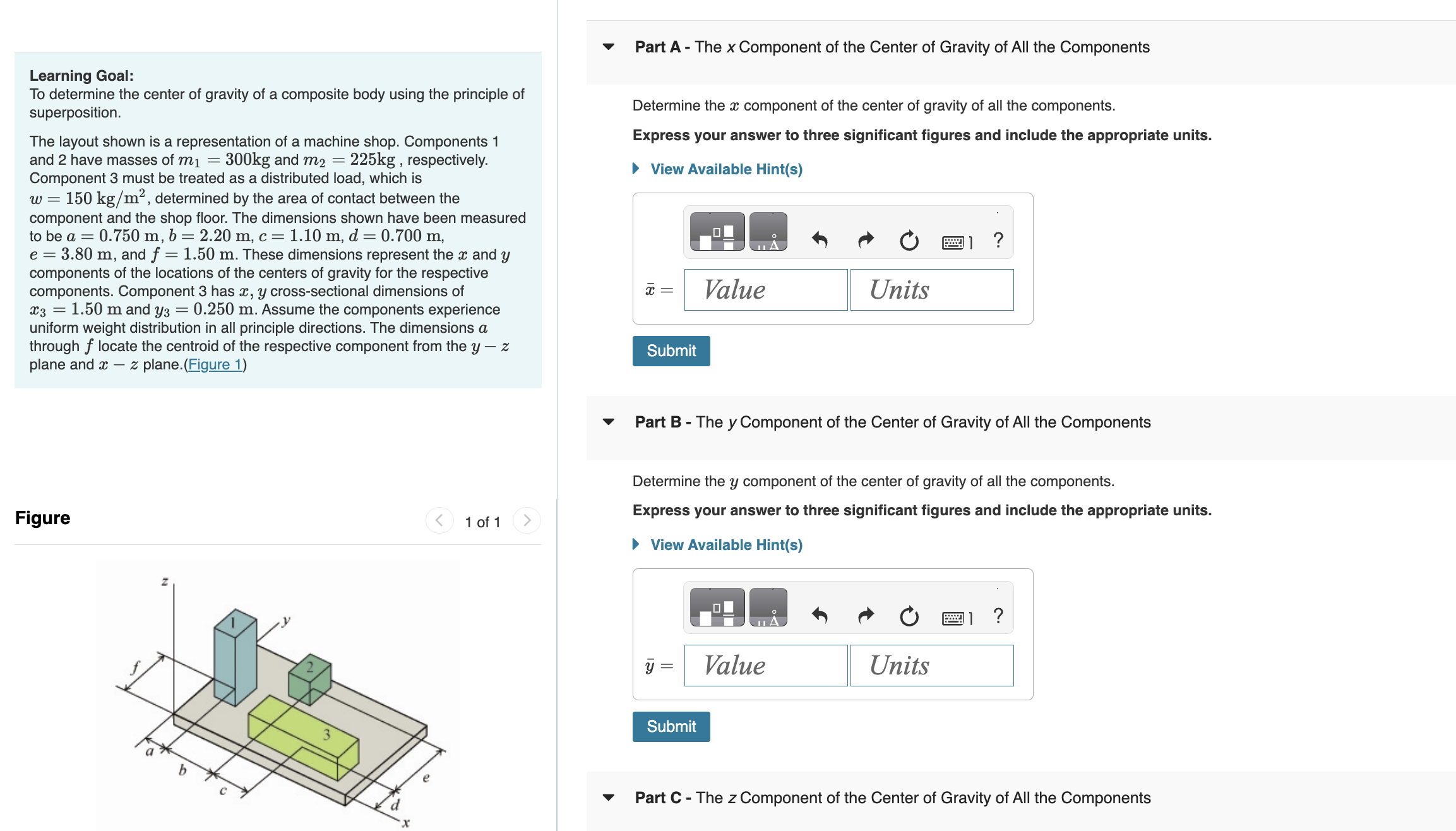Screen dimensions: 1456x831
Task: Click the undo arrow in Part B toolbar
Action: click(x=820, y=614)
